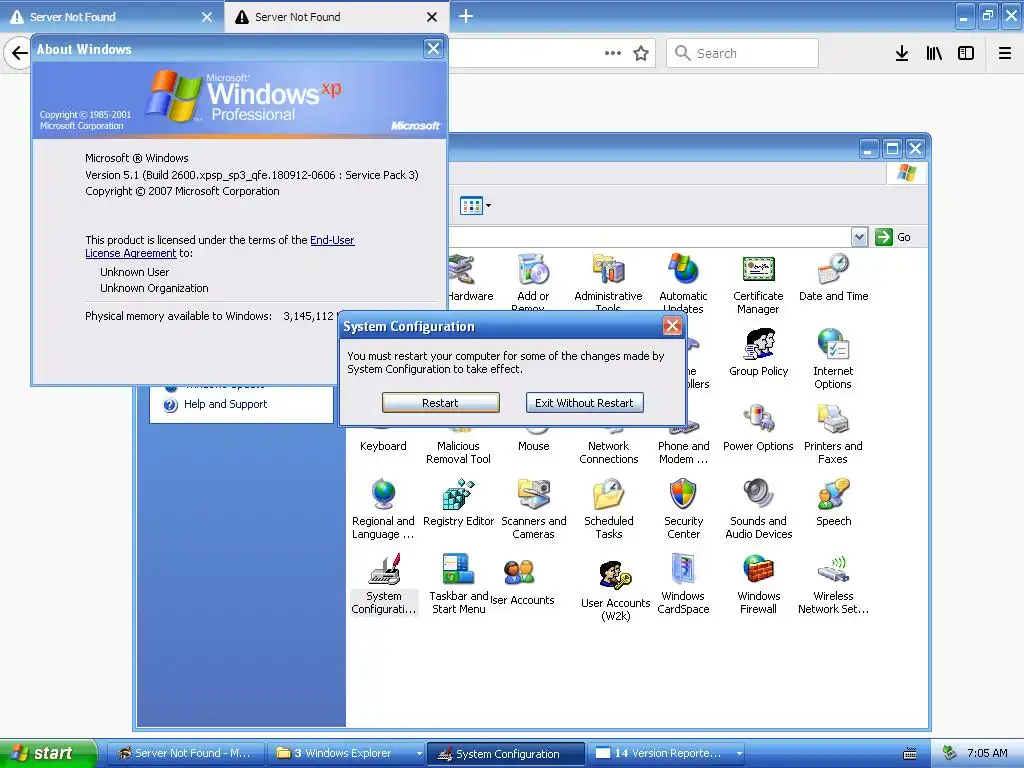This screenshot has width=1024, height=768.
Task: Close the second Server Not Found tab
Action: tap(432, 17)
